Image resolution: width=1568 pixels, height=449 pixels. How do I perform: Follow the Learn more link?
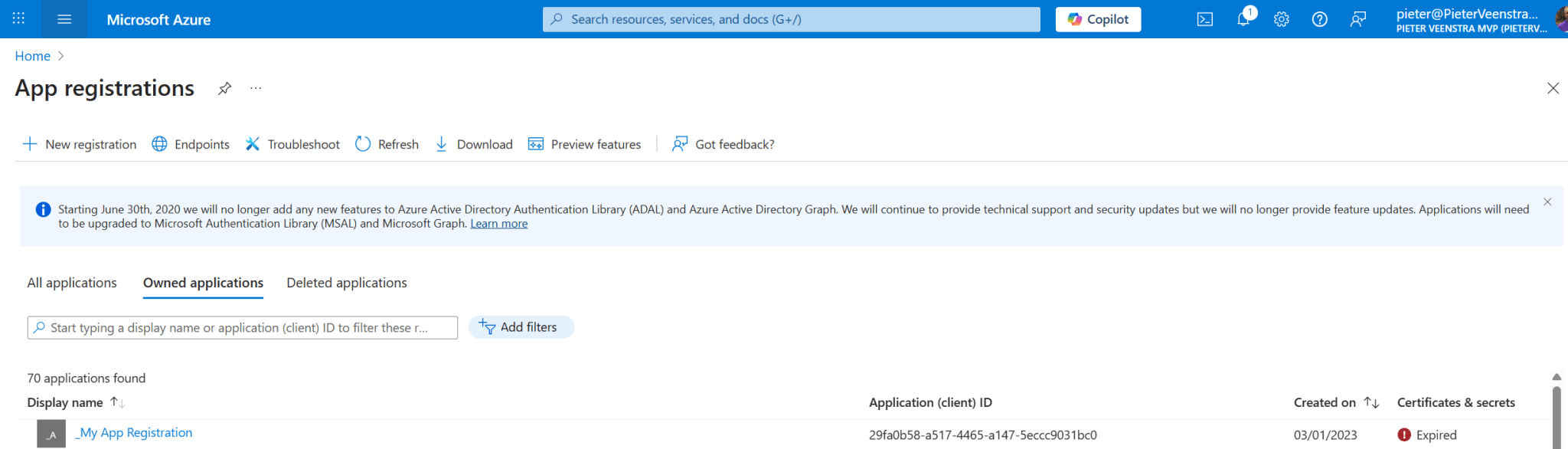498,224
